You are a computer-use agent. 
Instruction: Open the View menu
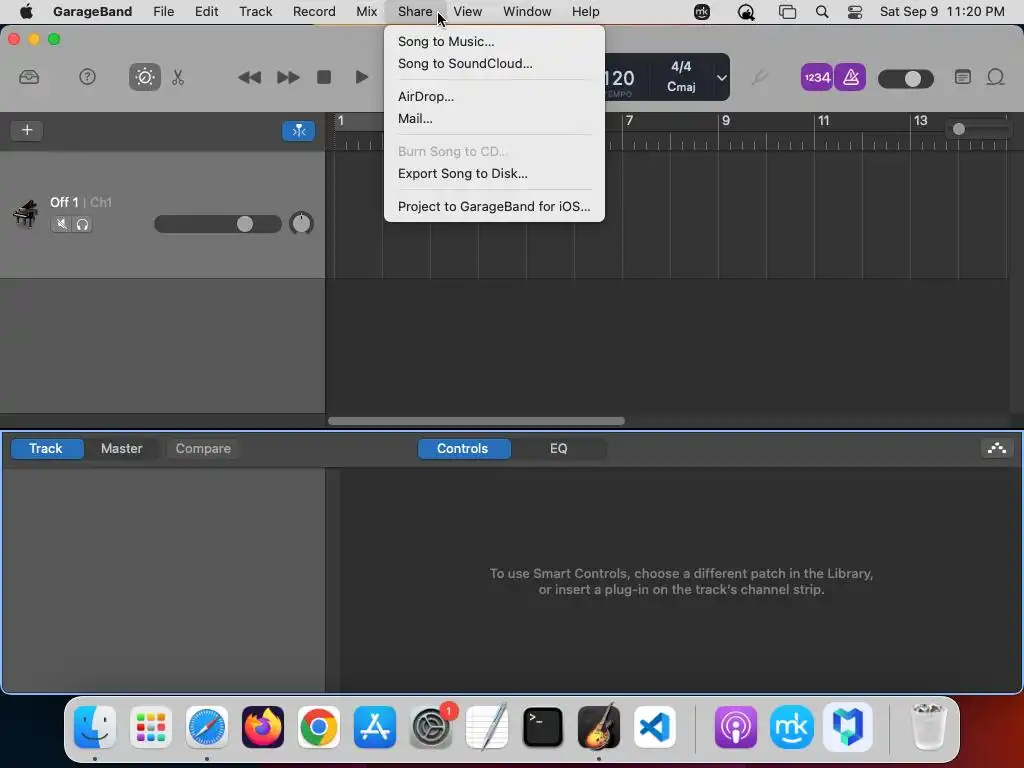pyautogui.click(x=468, y=11)
